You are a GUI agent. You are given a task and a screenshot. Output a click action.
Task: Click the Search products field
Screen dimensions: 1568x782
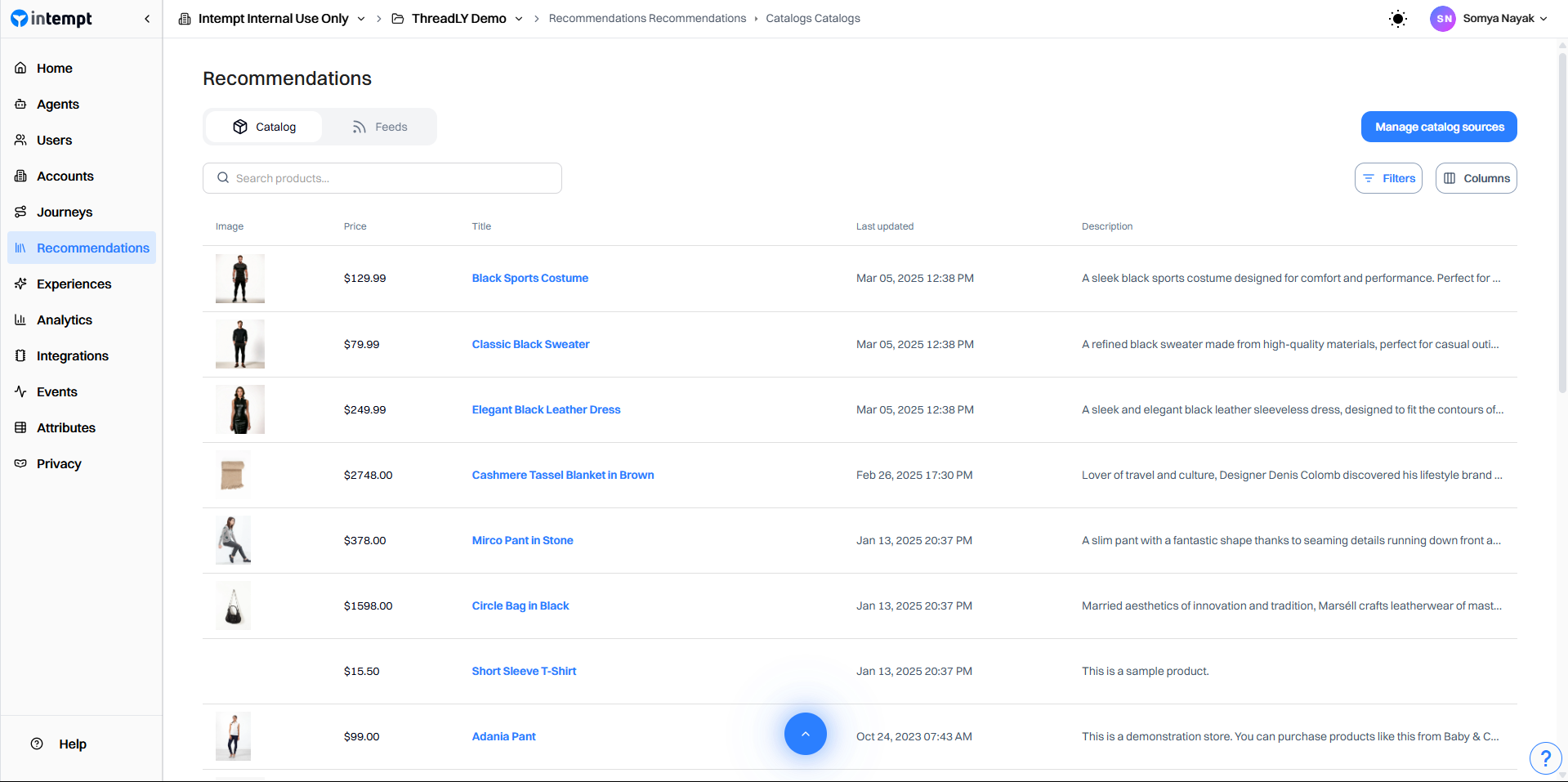tap(382, 178)
